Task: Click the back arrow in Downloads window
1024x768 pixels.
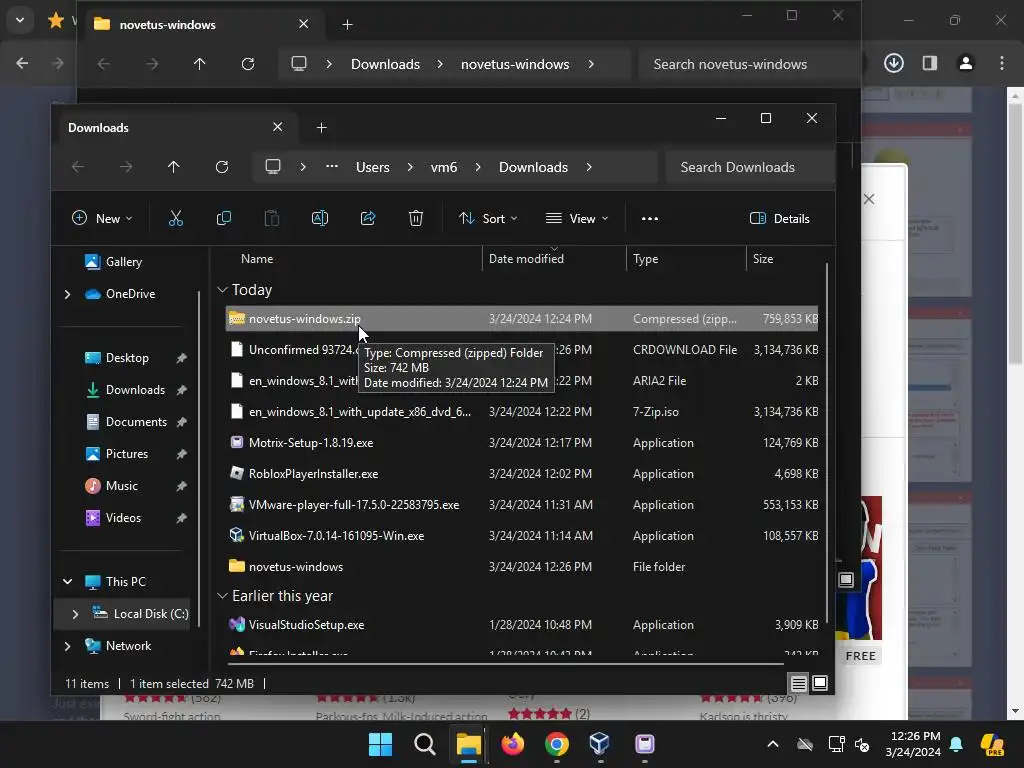Action: coord(78,167)
